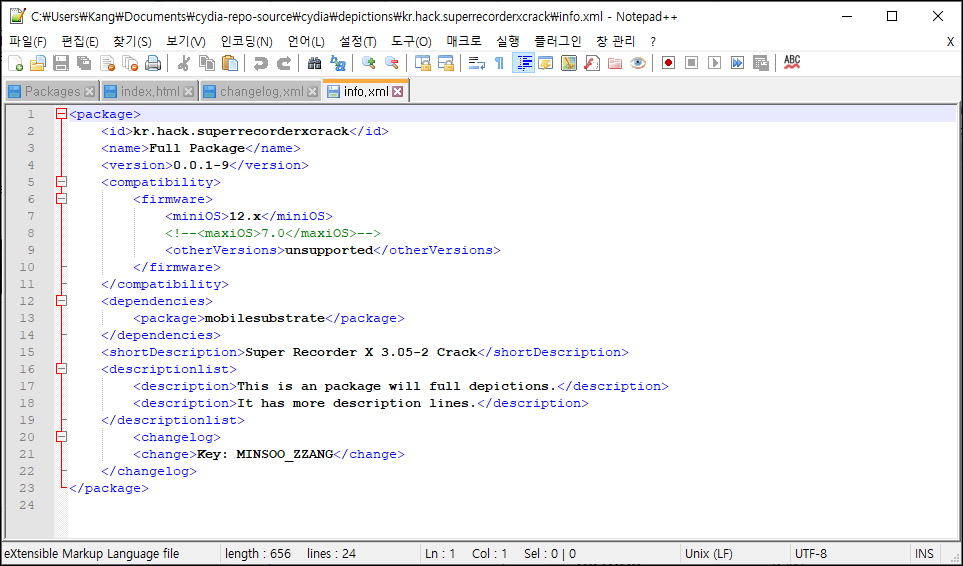Close the changelog.xml tab

[x=313, y=91]
